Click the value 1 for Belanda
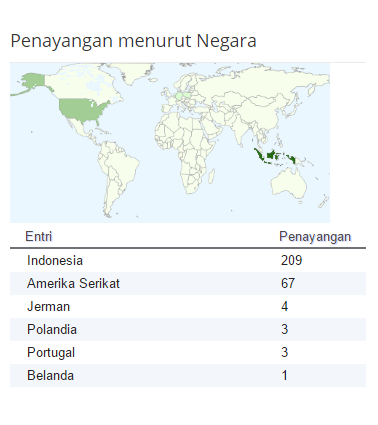The width and height of the screenshot is (378, 425). (284, 375)
